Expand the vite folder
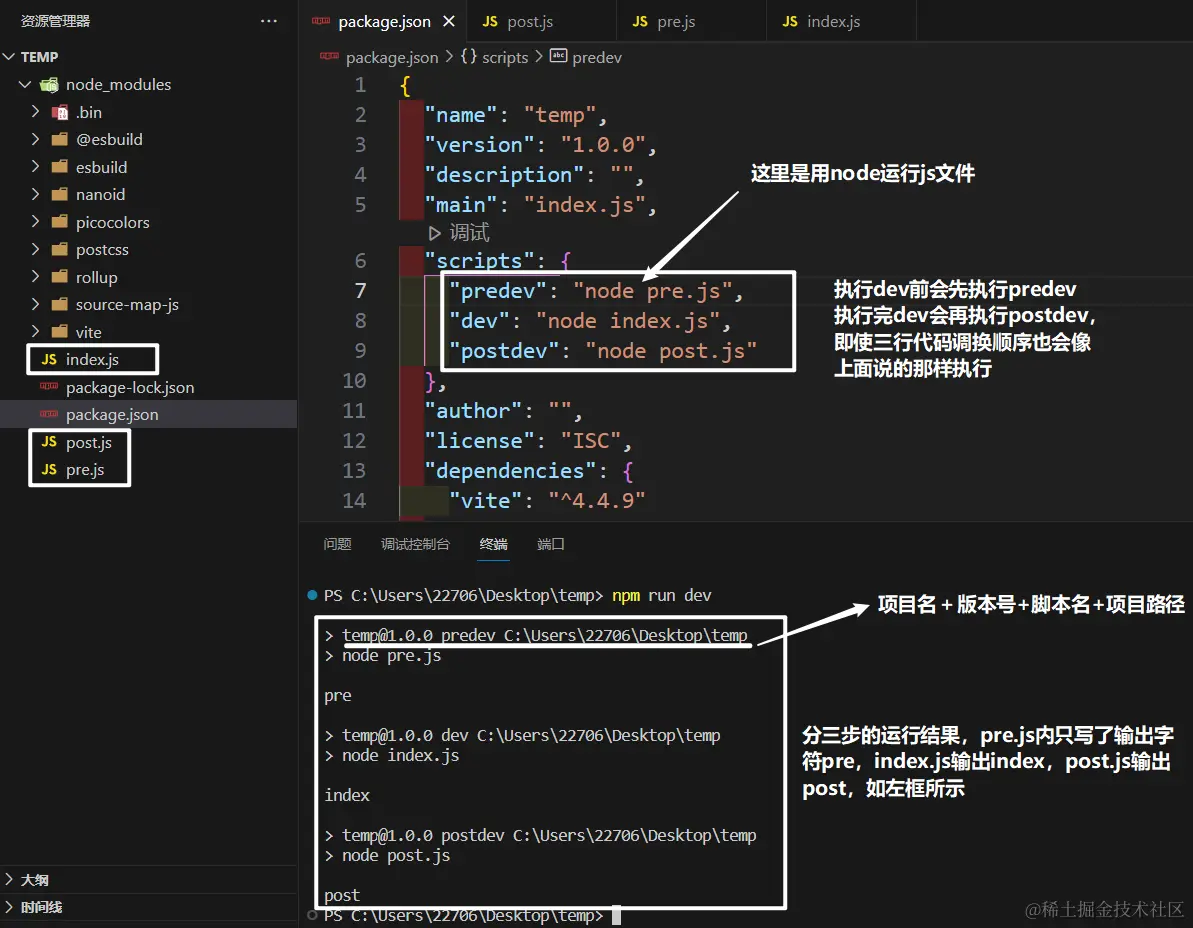The width and height of the screenshot is (1193, 928). coord(35,332)
